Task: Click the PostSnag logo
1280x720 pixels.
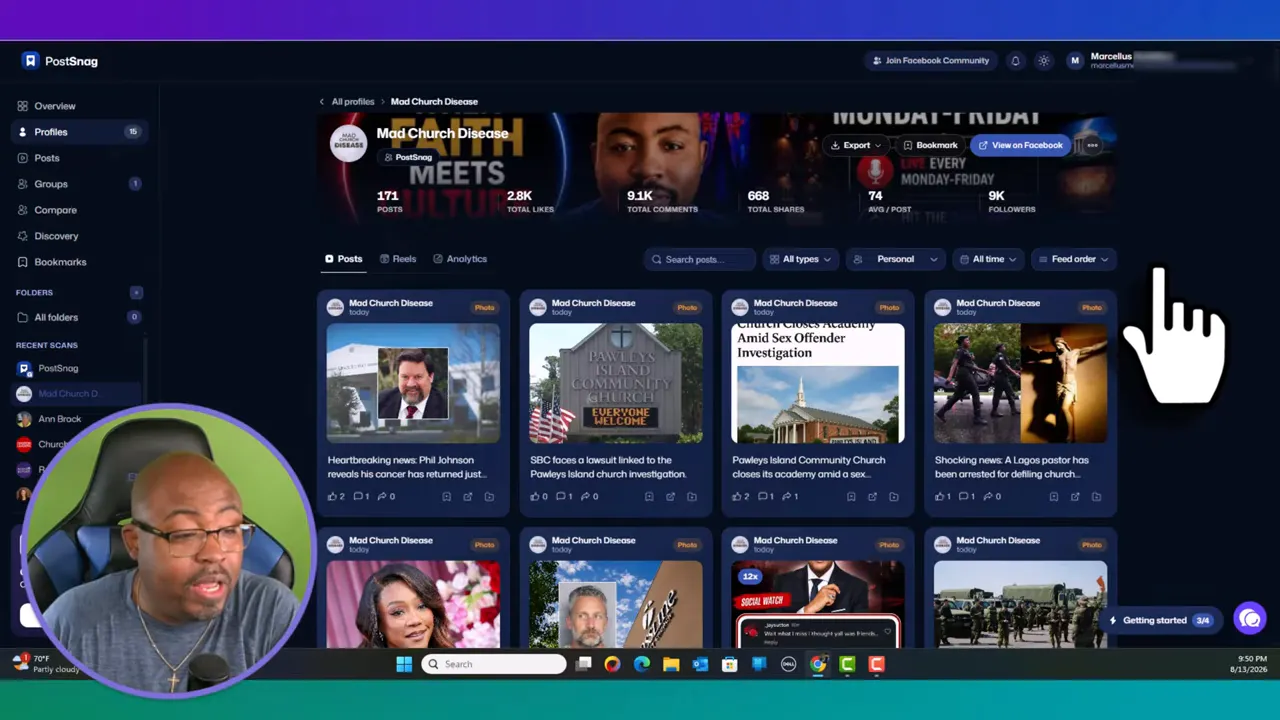Action: click(x=60, y=61)
